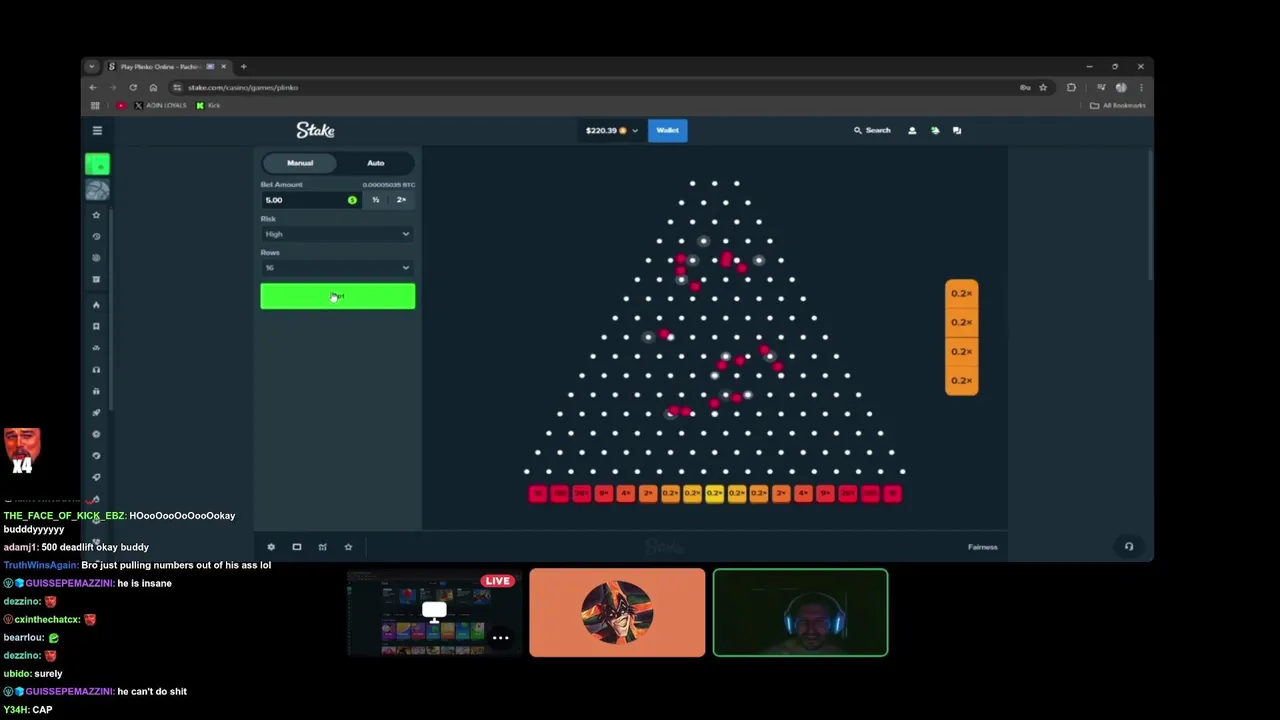Open Recent history icon in left sidebar
This screenshot has width=1280, height=720.
coord(97,237)
